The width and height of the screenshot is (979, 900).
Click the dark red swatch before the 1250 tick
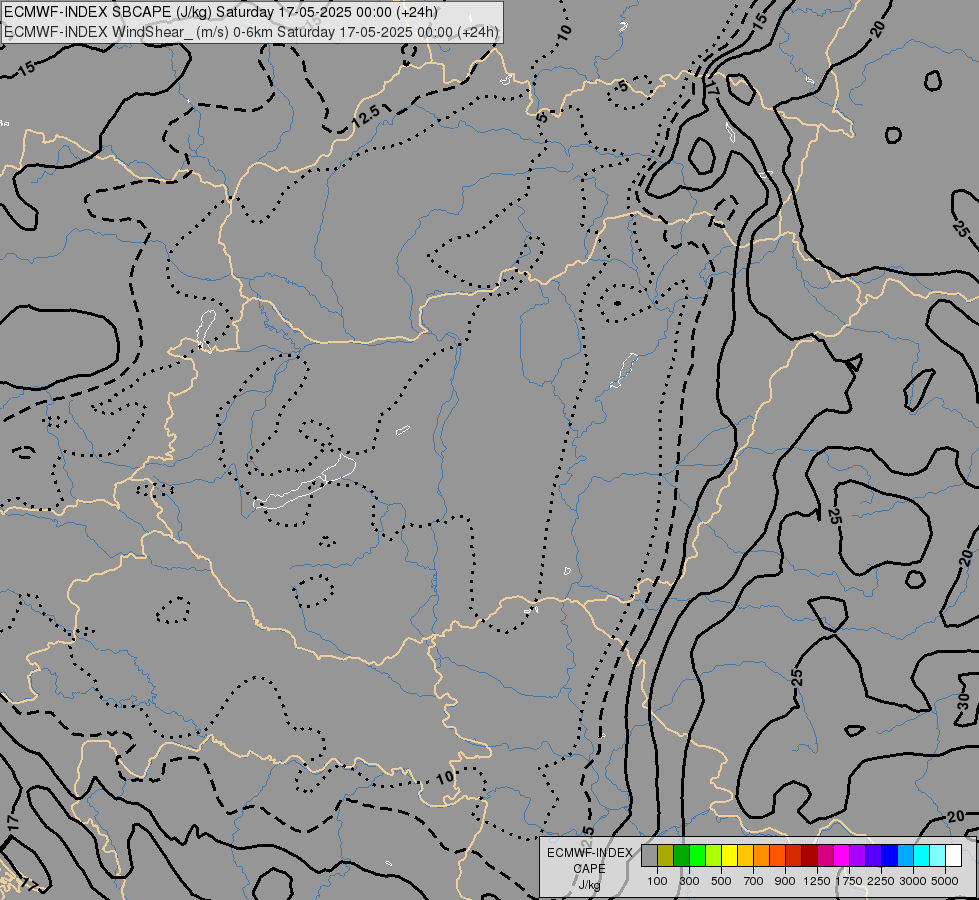[809, 856]
